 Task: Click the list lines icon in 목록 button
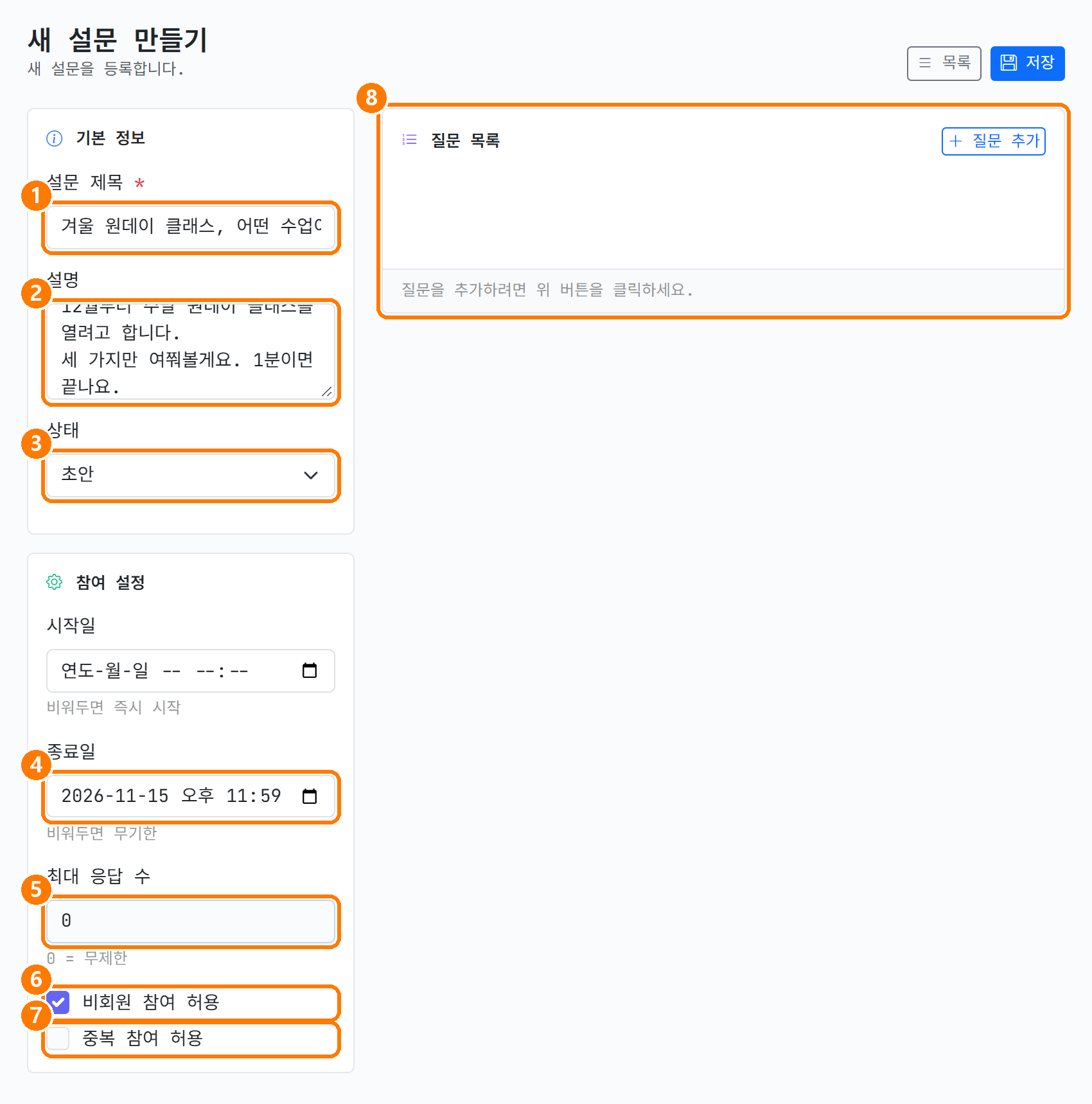(925, 63)
